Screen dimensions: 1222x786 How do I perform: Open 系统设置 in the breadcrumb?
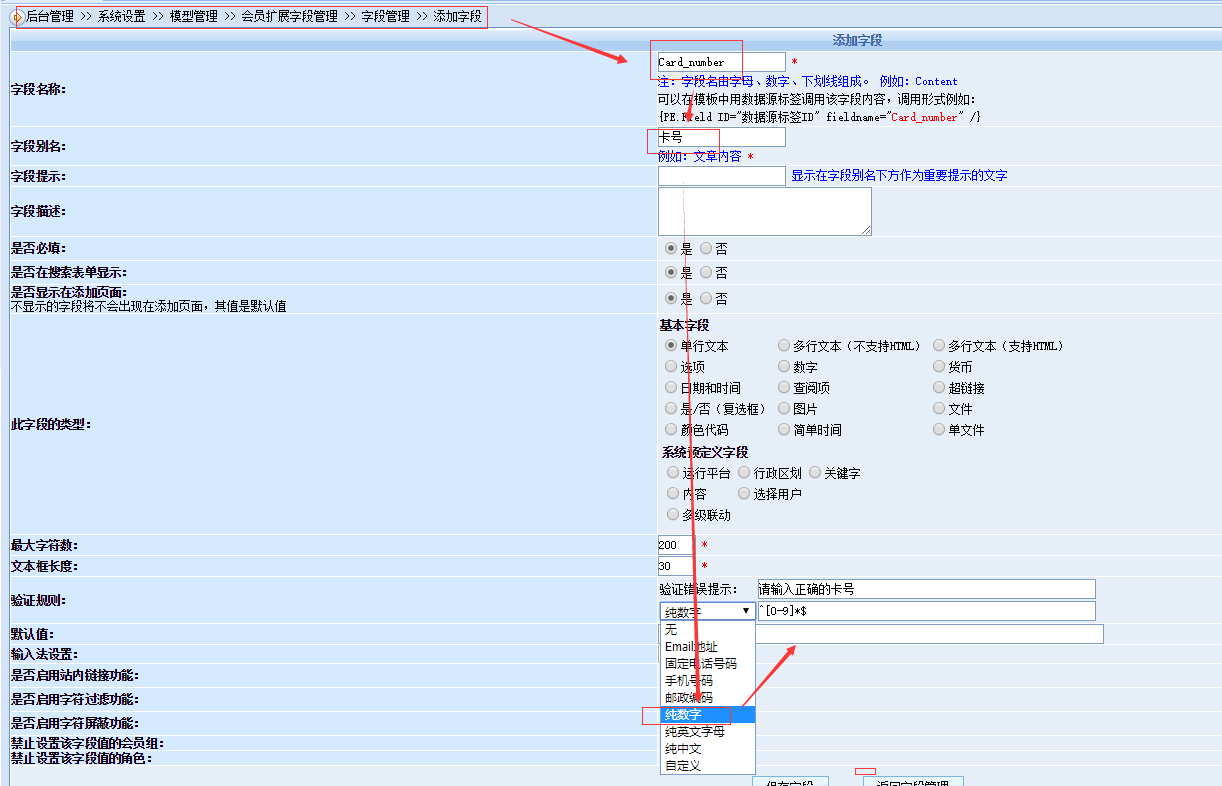pos(121,17)
